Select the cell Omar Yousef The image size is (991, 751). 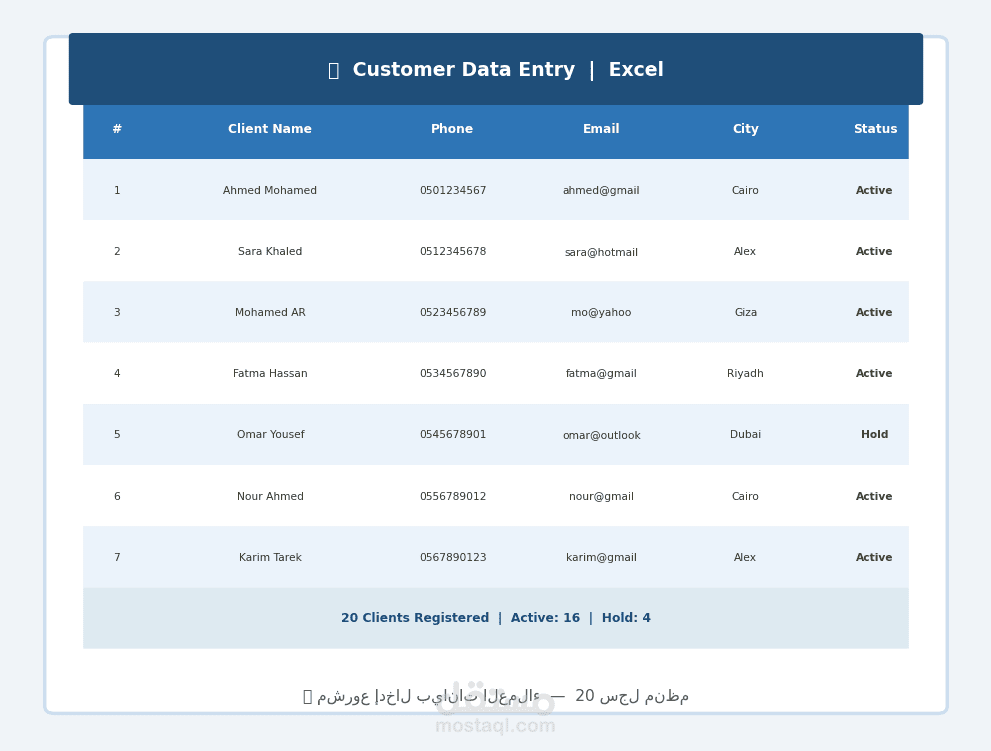pyautogui.click(x=271, y=435)
